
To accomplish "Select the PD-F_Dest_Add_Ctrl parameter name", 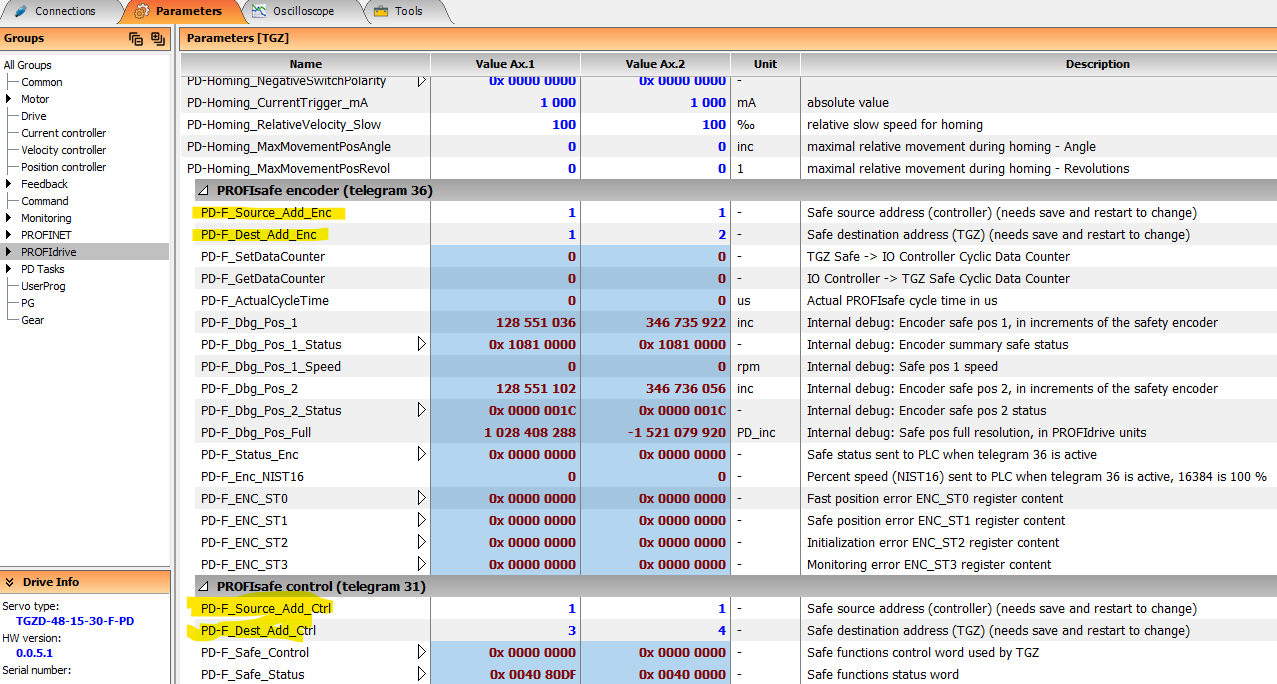I will click(258, 630).
